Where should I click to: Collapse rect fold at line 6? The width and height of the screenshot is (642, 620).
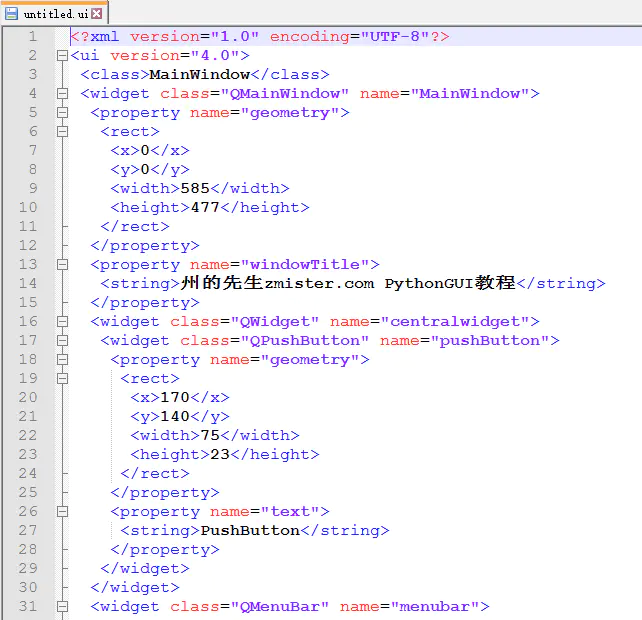coord(62,131)
